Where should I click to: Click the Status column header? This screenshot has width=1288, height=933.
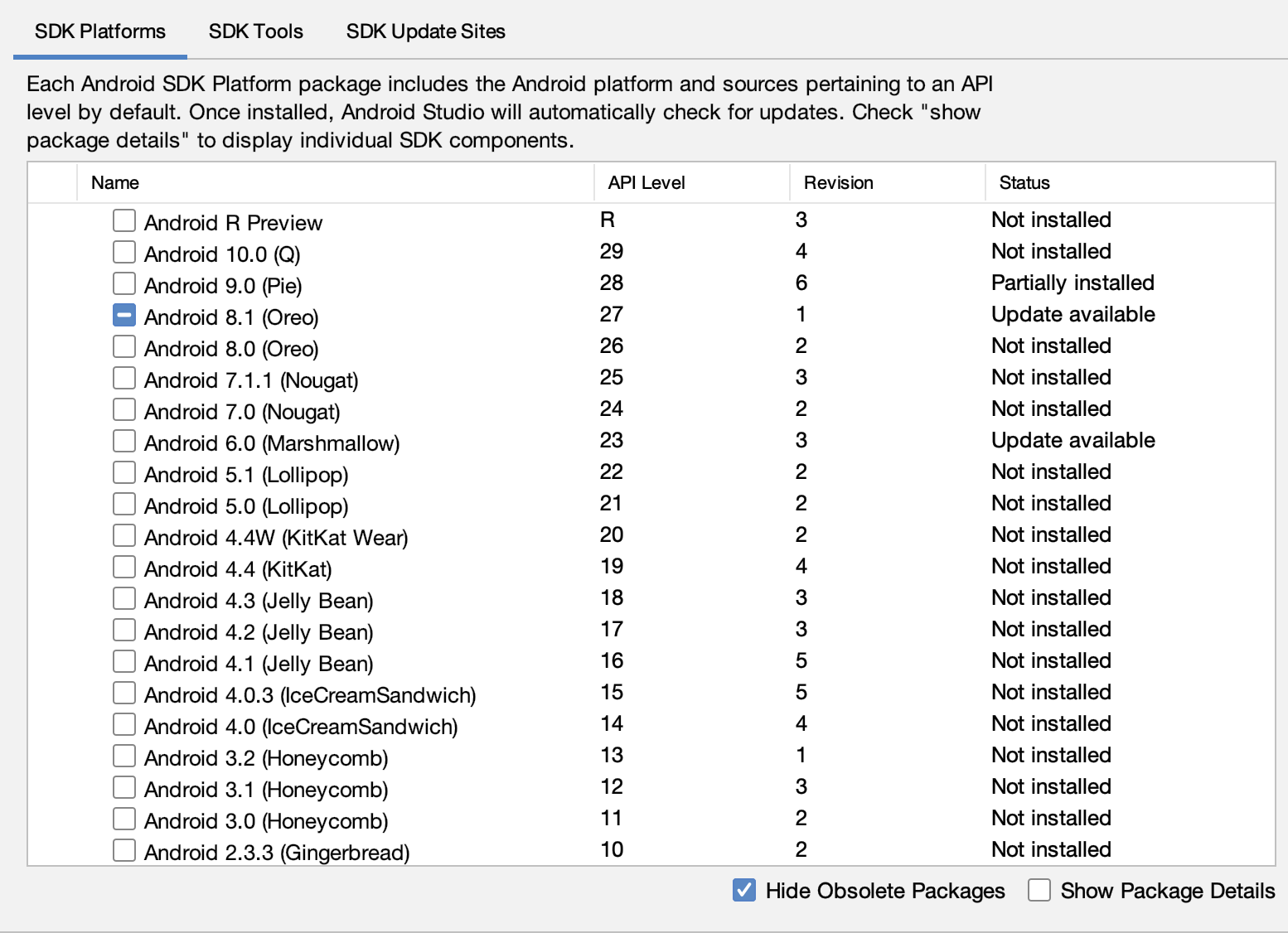(1130, 182)
